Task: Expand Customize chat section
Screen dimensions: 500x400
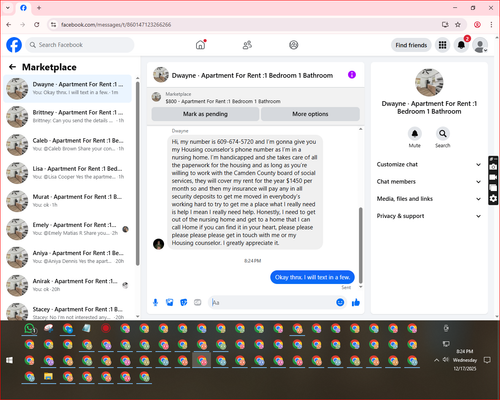Action: click(429, 164)
